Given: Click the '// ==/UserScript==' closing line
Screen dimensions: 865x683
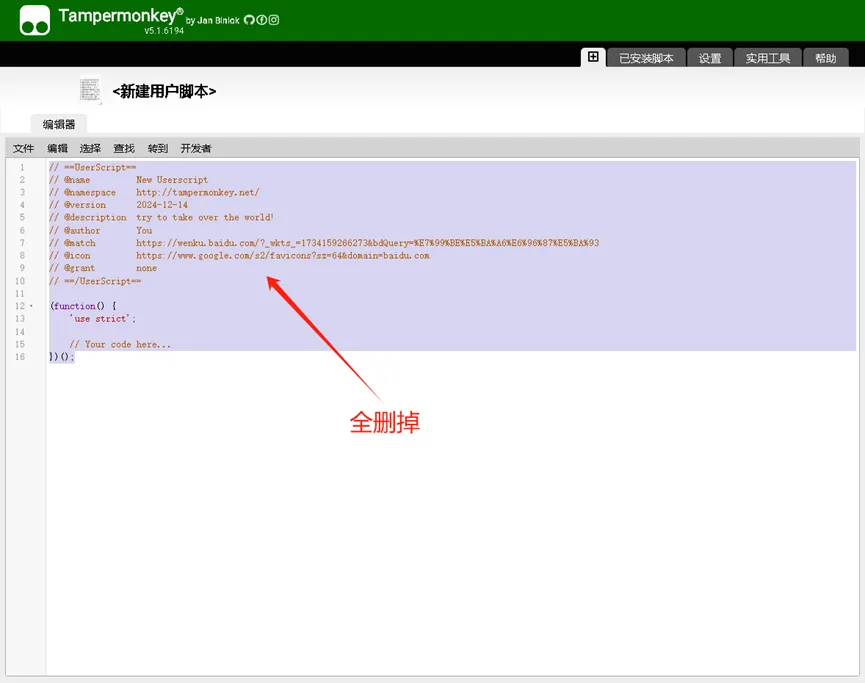Looking at the screenshot, I should pyautogui.click(x=95, y=281).
